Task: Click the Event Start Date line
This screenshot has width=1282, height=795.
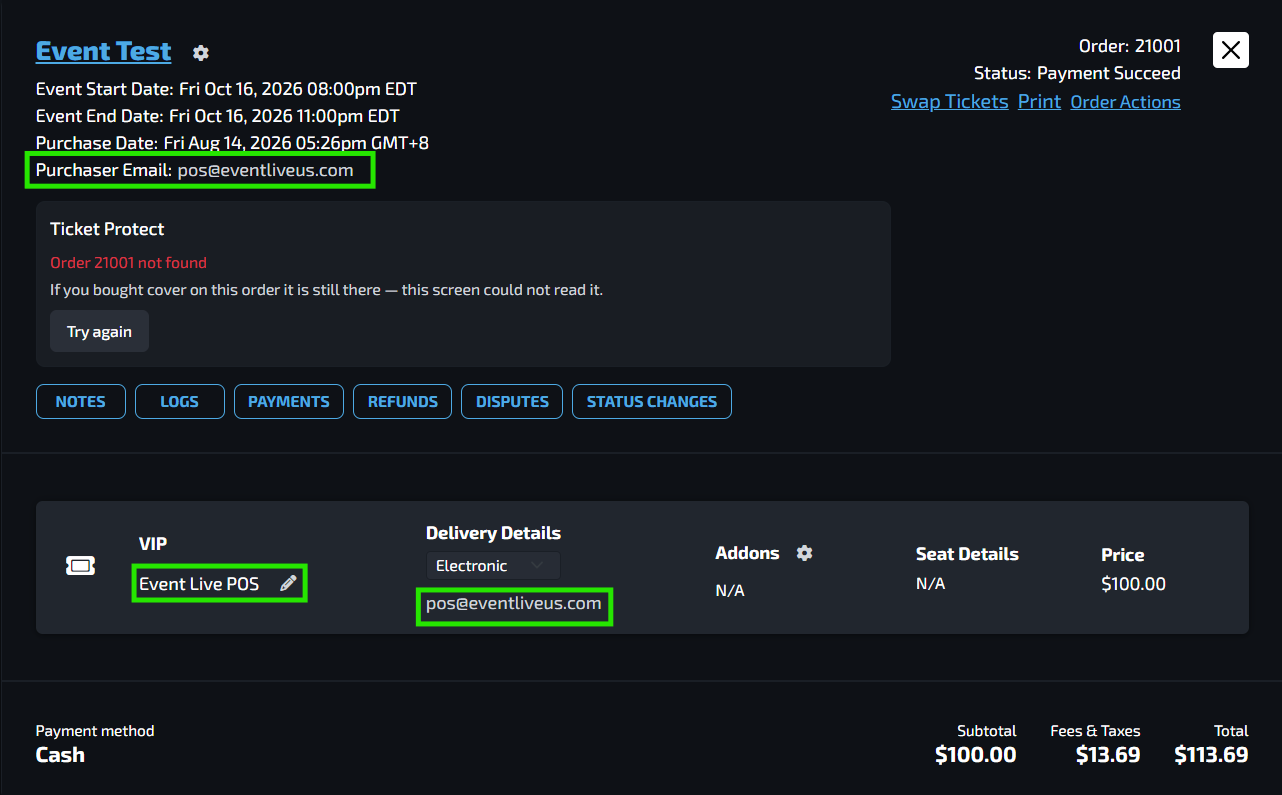Action: (x=226, y=89)
